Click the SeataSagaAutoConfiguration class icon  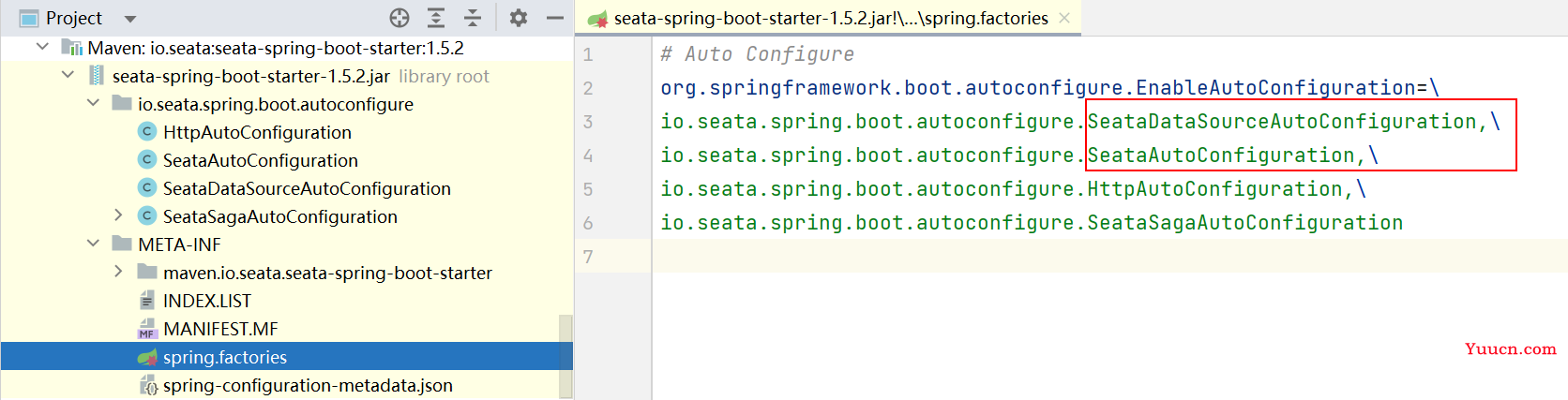(147, 215)
